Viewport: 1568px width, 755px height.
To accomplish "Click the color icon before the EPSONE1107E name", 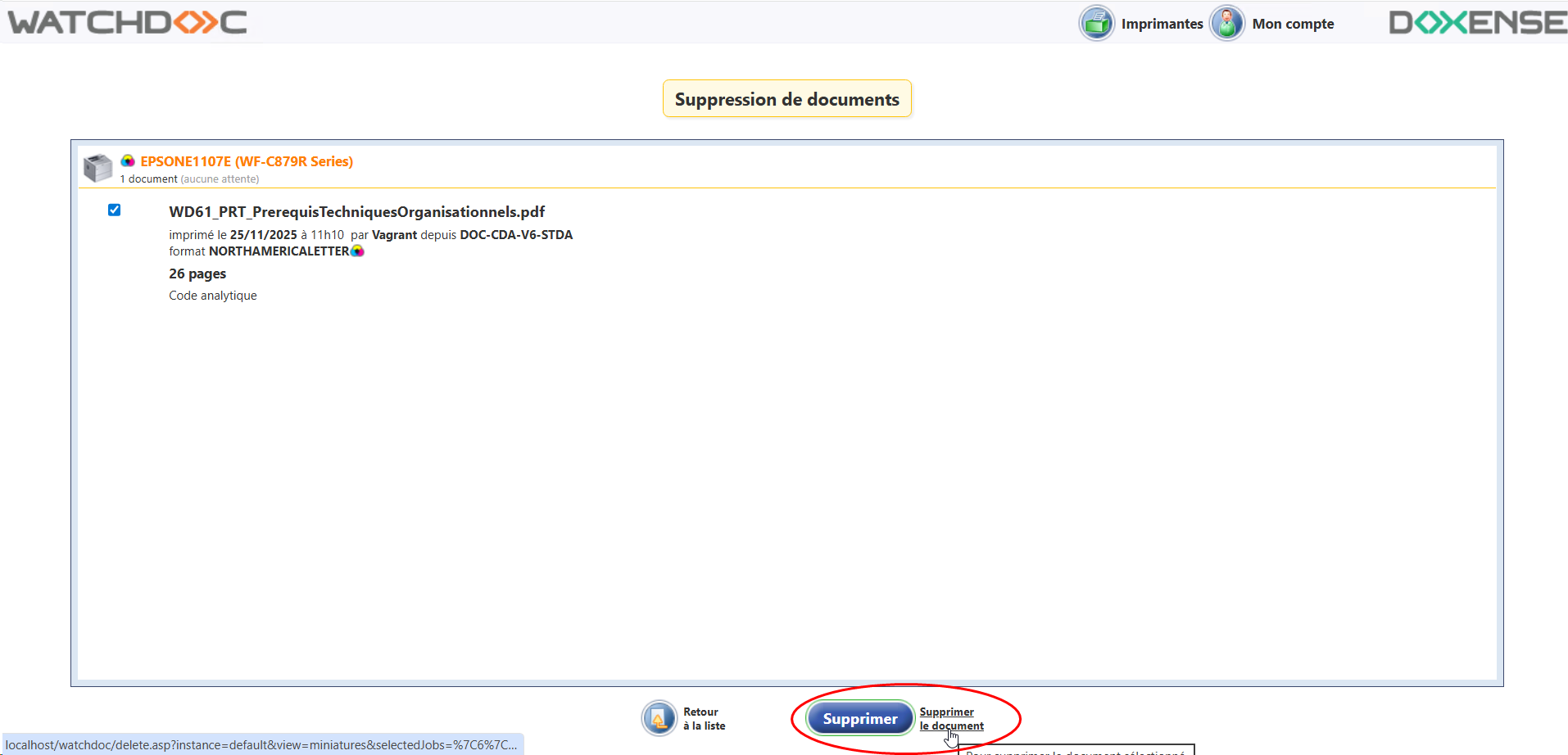I will click(128, 160).
